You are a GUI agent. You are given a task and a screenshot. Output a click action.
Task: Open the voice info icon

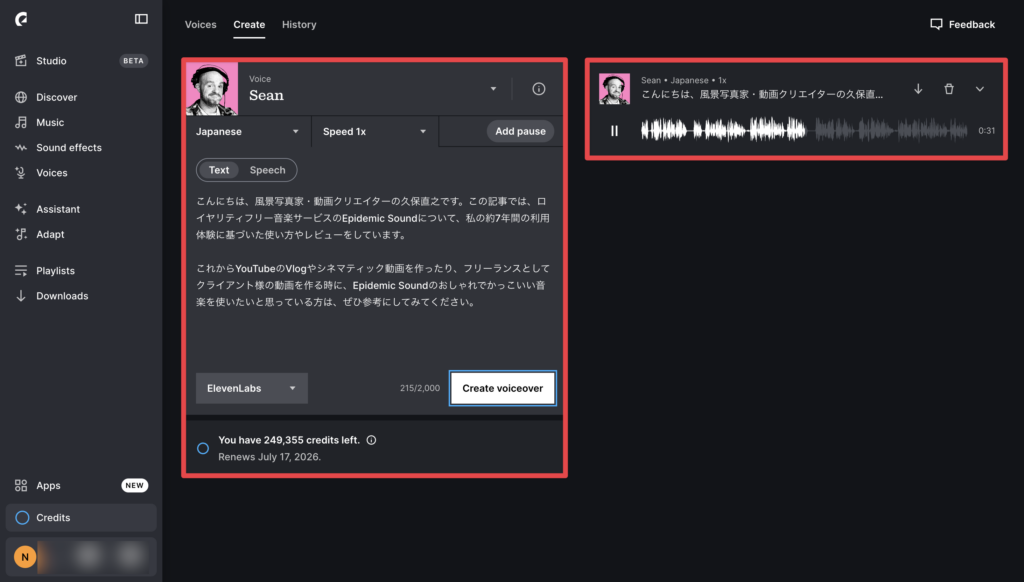pyautogui.click(x=539, y=89)
